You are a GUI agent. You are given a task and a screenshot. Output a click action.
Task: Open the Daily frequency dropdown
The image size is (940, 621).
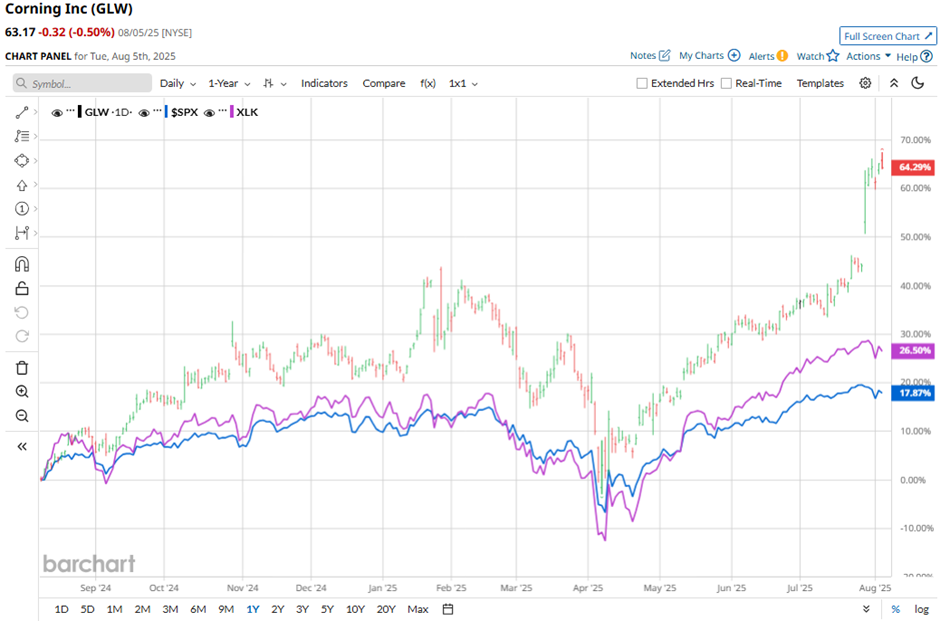(x=177, y=83)
